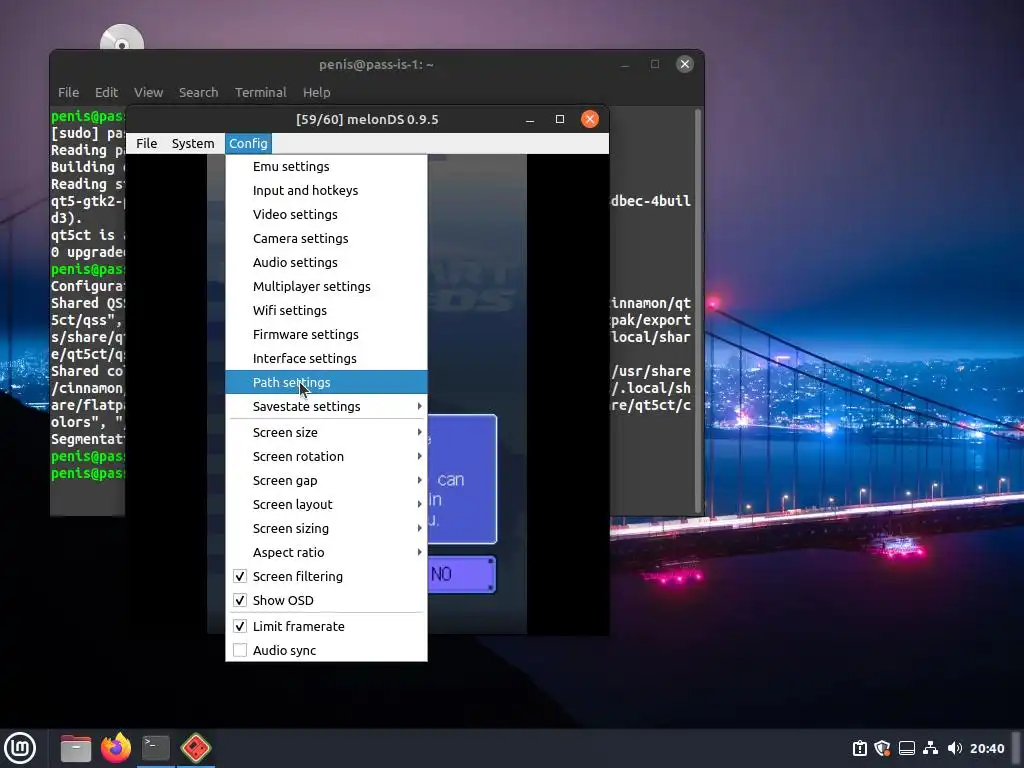Open the Linux Mint start menu
The image size is (1024, 768).
tap(20, 748)
